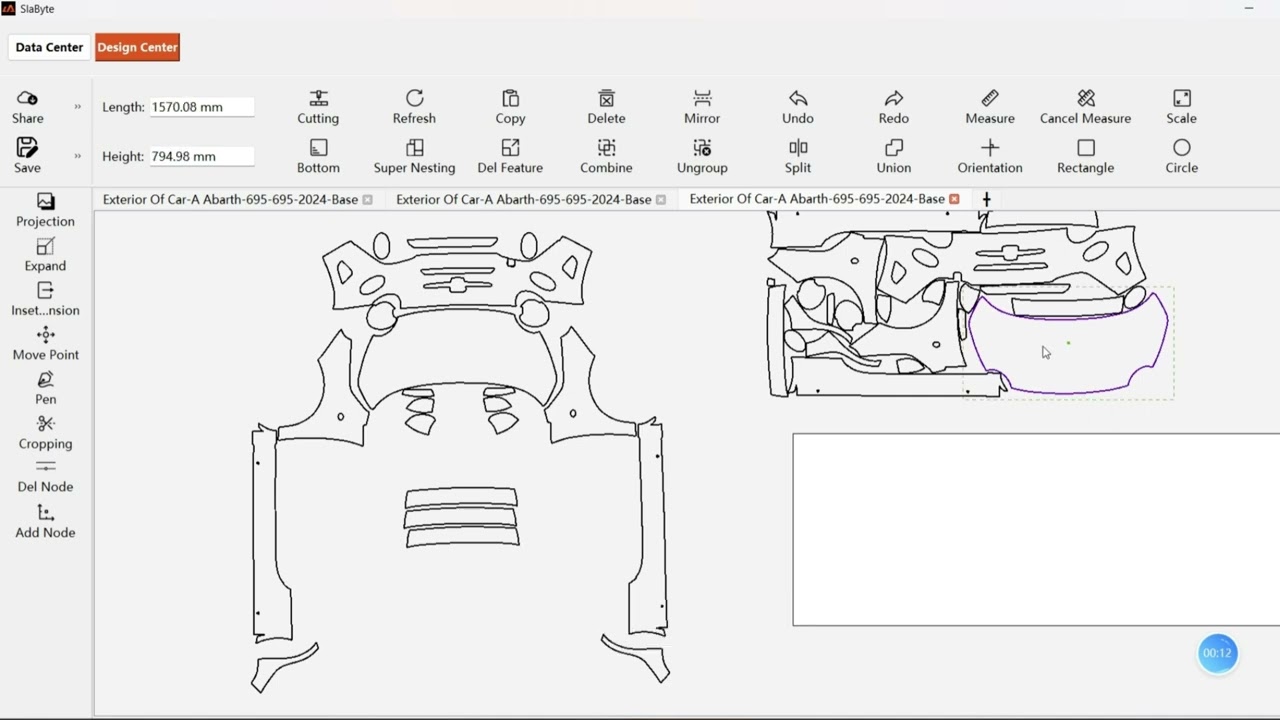Image resolution: width=1280 pixels, height=720 pixels.
Task: Click the 00:12 timer bubble
Action: (1217, 653)
